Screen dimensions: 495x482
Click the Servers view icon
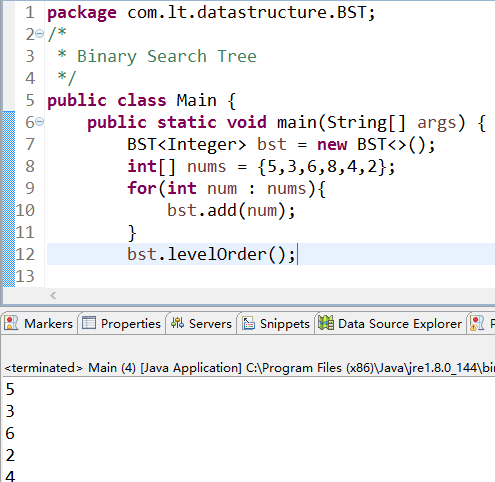coord(177,323)
